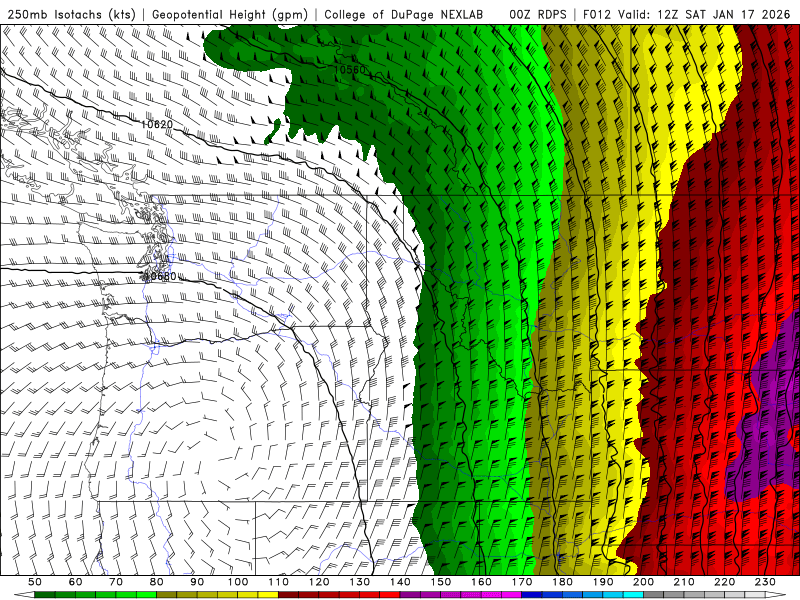Click the 60 value on the color scale
This screenshot has height=600, width=800.
pos(75,582)
